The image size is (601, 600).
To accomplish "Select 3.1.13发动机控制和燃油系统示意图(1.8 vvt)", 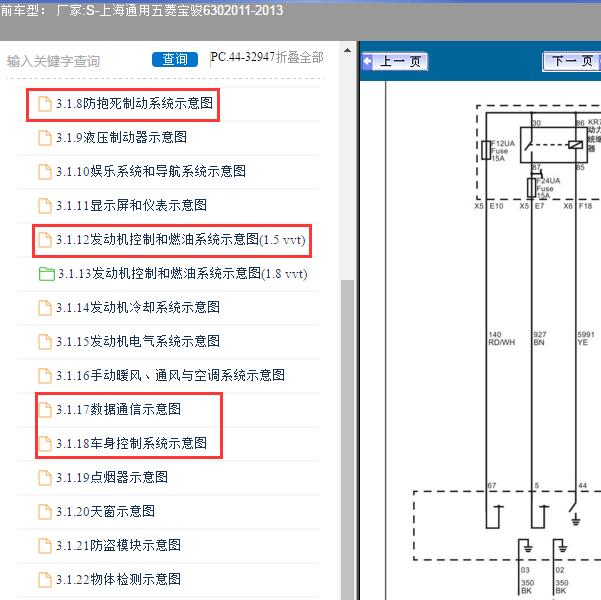I will (x=182, y=274).
